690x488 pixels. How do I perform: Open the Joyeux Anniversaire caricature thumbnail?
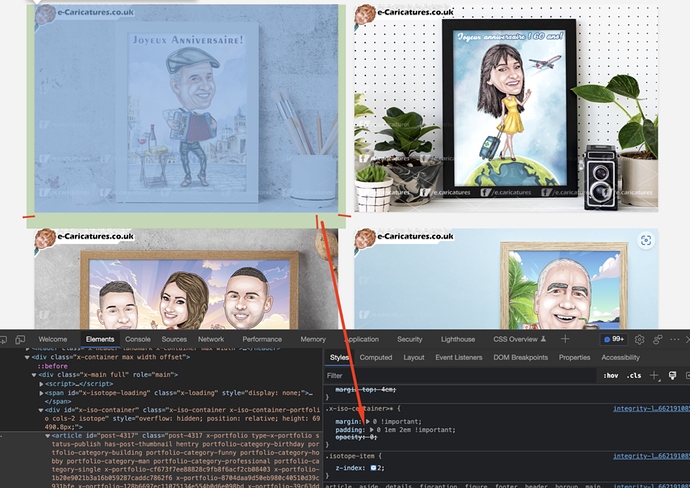coord(186,115)
